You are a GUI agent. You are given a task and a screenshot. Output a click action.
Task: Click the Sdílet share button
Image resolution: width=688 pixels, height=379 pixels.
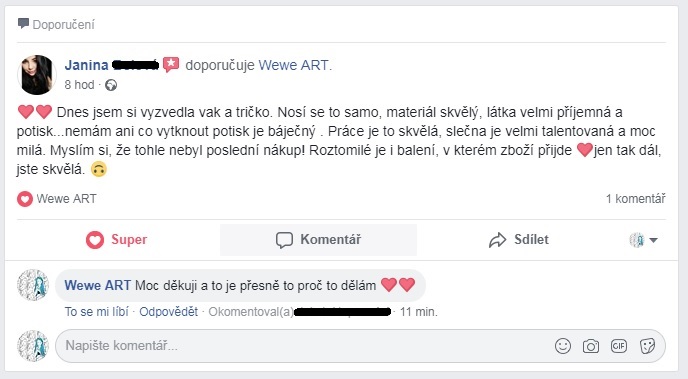tap(519, 240)
